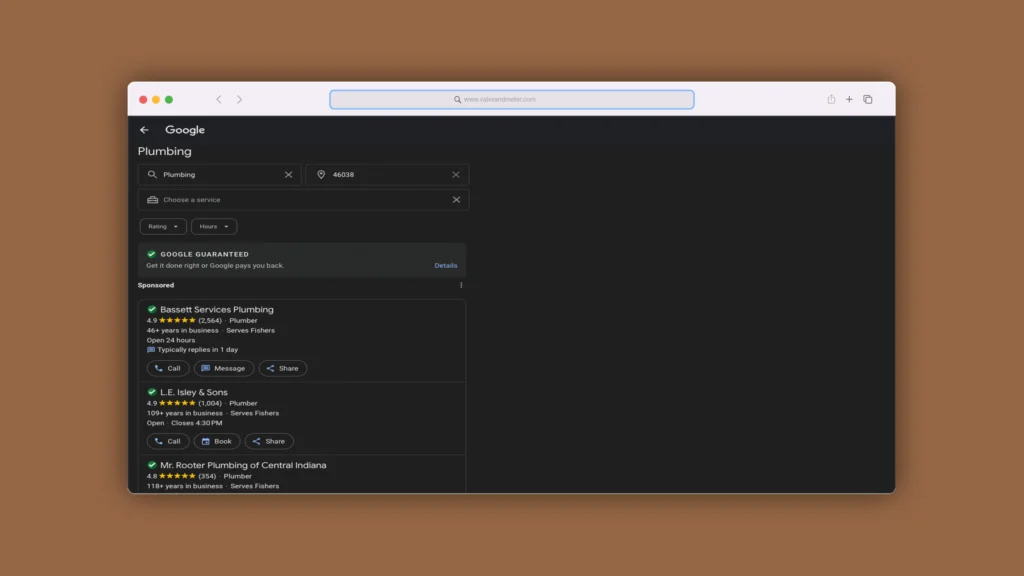Image resolution: width=1024 pixels, height=576 pixels.
Task: Open Mr. Rooter Plumbing of Central Indiana
Action: [x=243, y=466]
